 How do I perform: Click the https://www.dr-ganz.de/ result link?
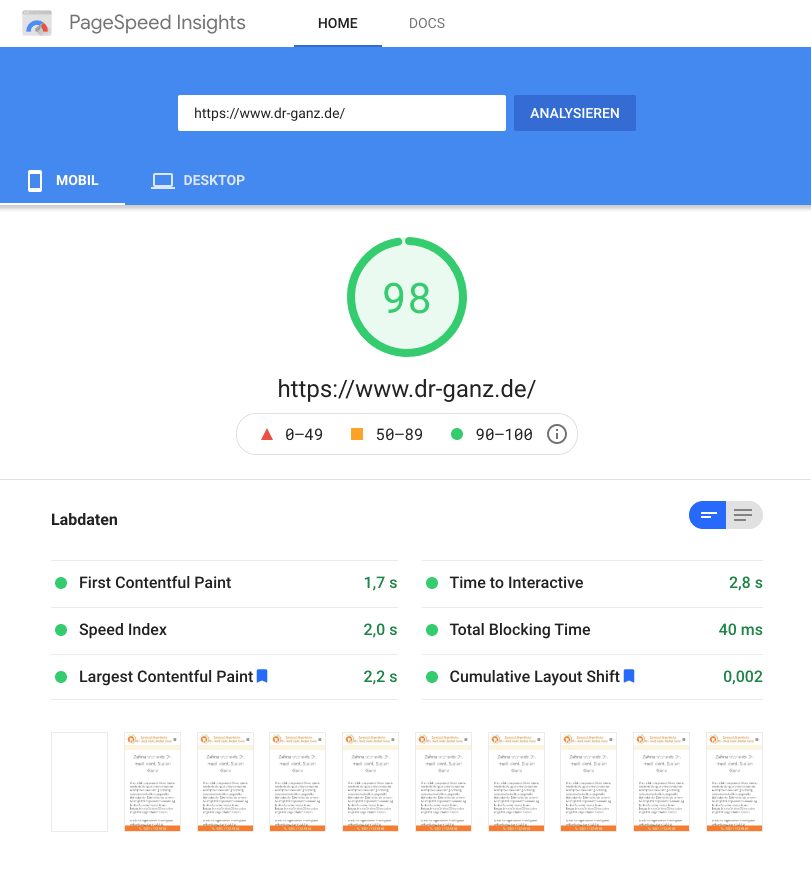(x=406, y=389)
